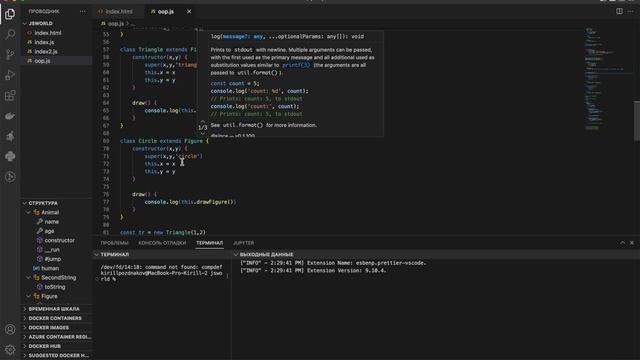Open the Run and Debug view
The height and width of the screenshot is (360, 640).
(x=10, y=75)
